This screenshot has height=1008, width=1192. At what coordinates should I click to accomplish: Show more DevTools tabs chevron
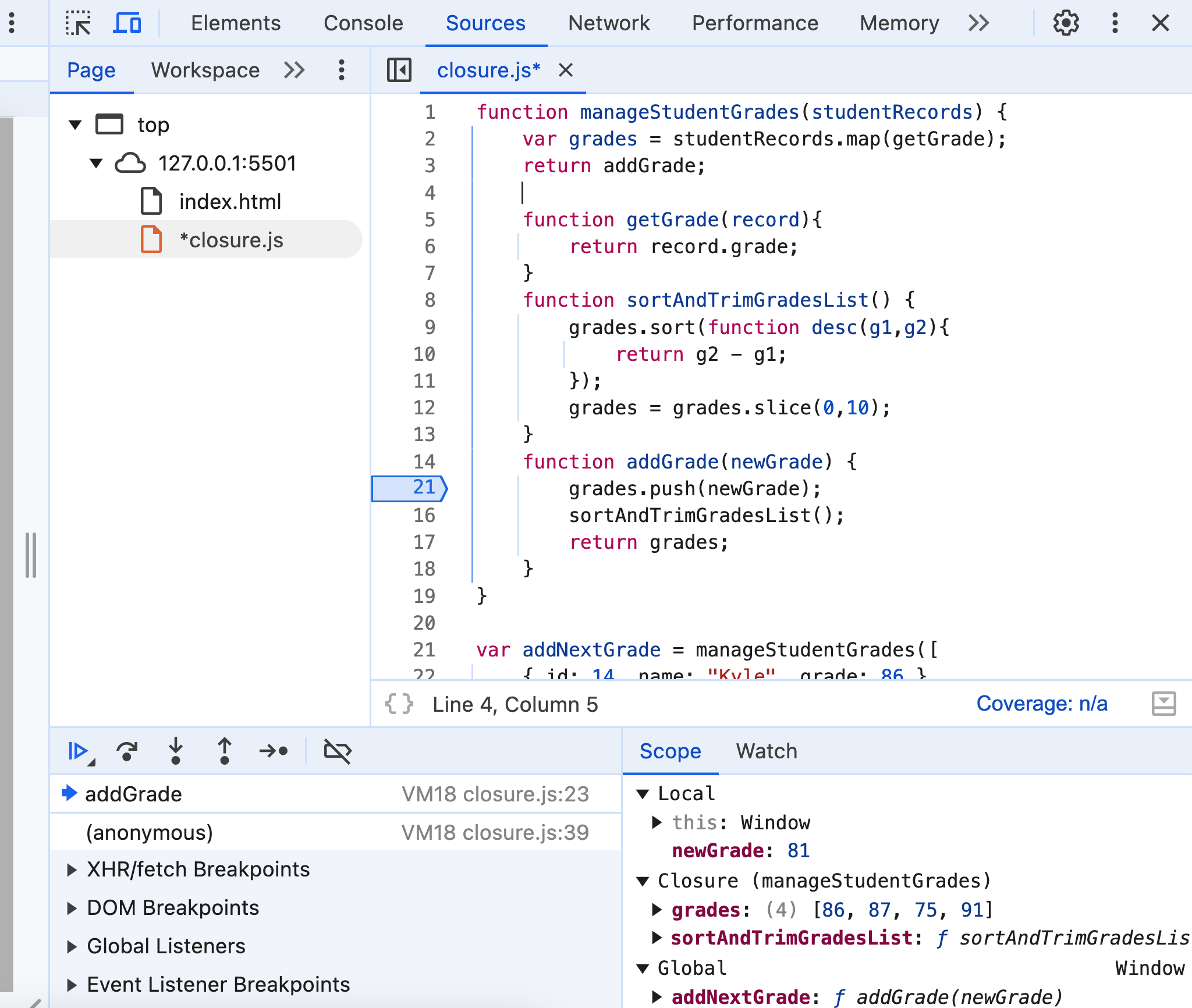click(x=978, y=23)
